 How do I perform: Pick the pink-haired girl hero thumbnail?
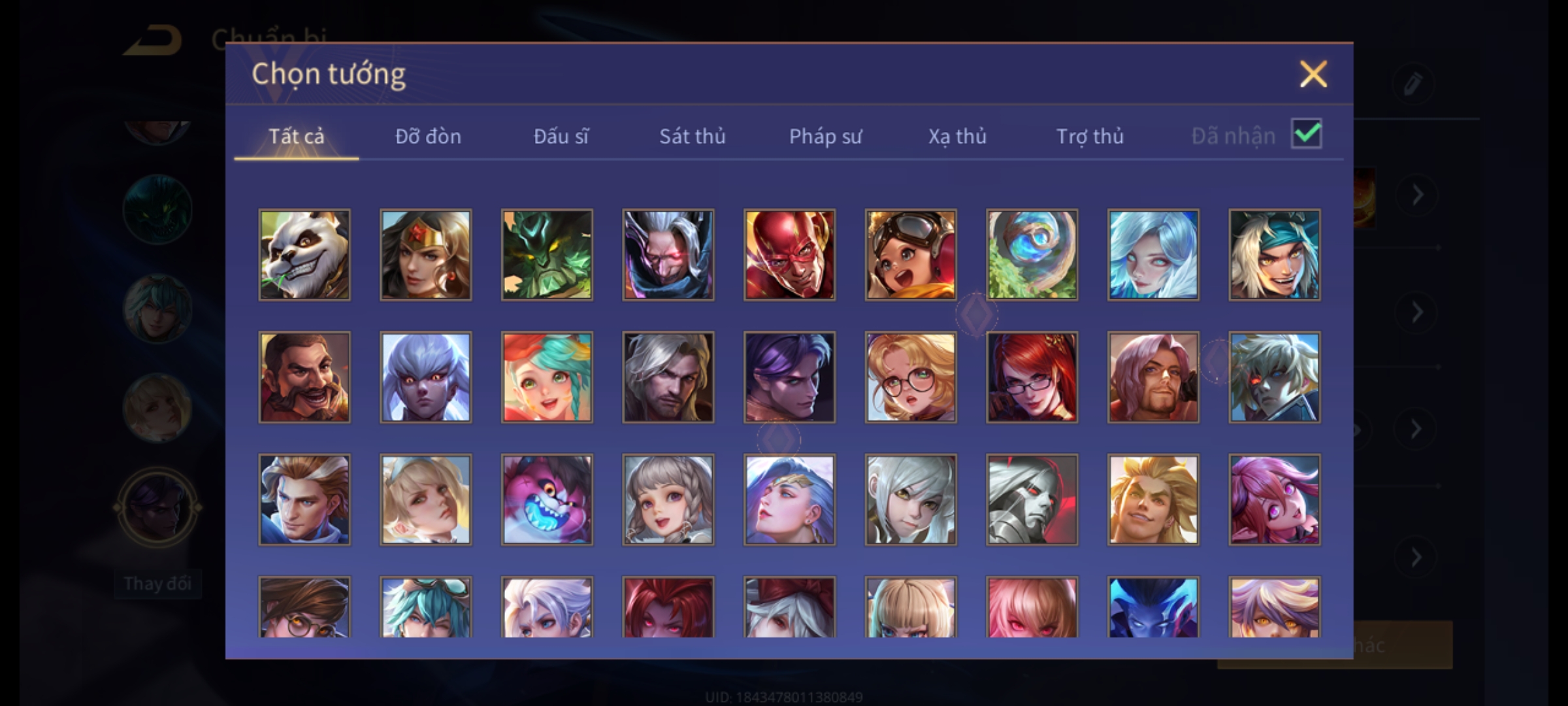click(x=1275, y=499)
